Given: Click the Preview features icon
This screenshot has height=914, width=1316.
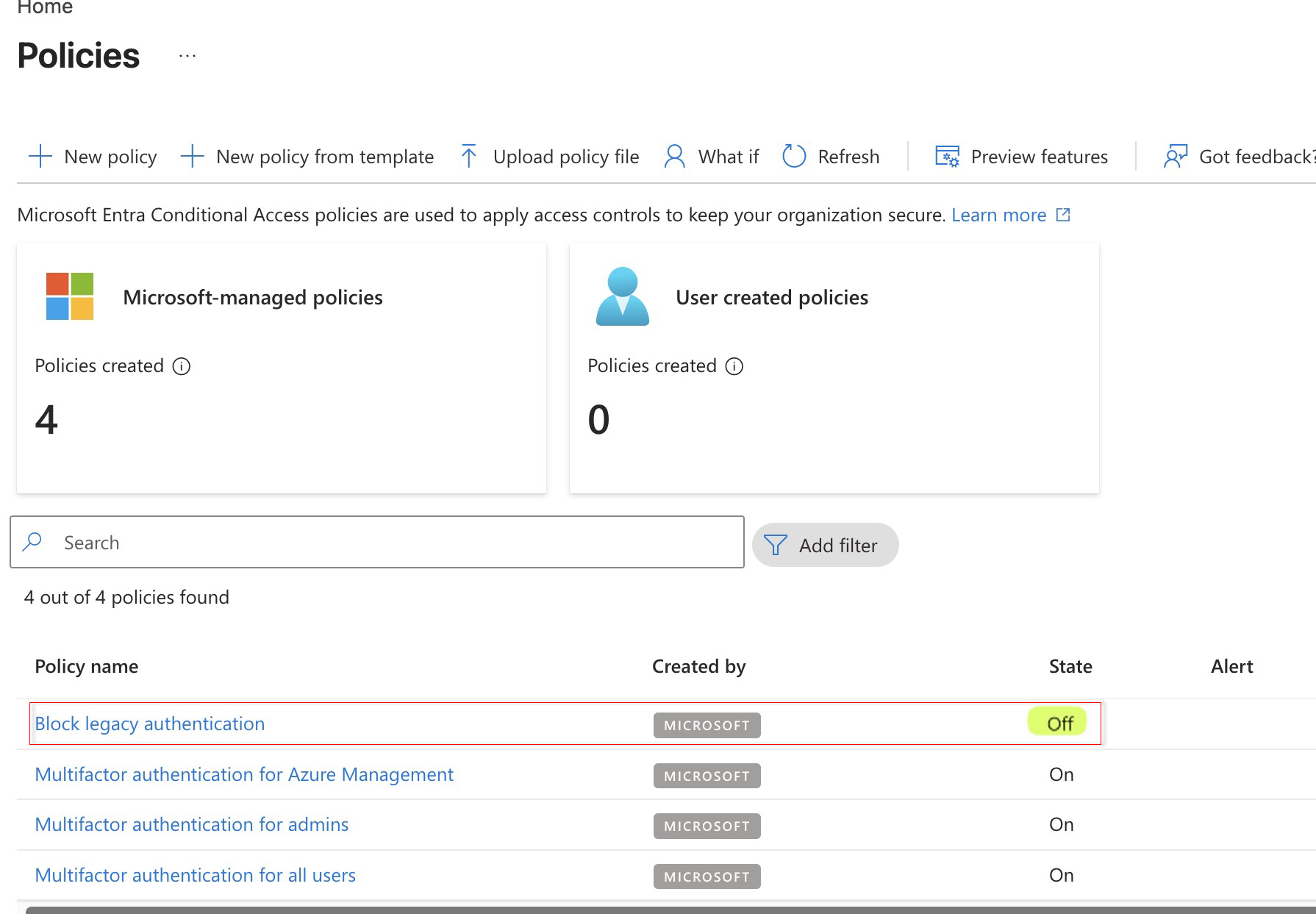Looking at the screenshot, I should pos(947,157).
